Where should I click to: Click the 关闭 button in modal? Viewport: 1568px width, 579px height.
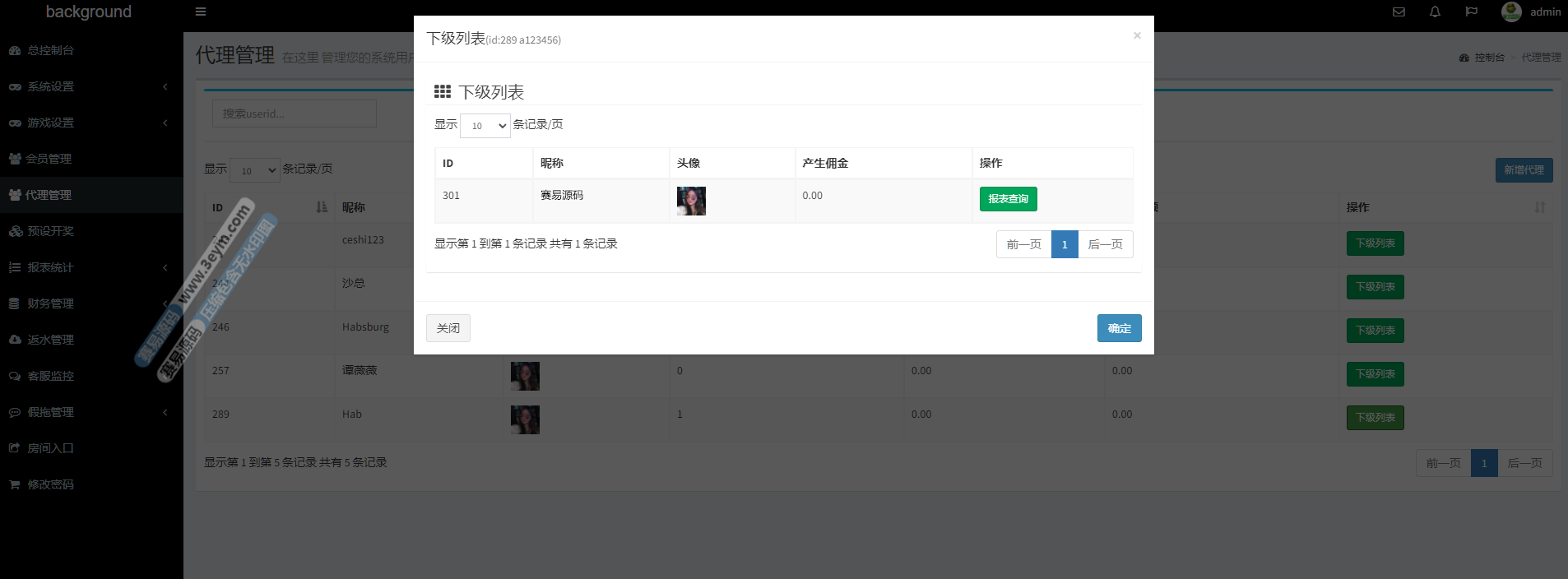[x=448, y=328]
